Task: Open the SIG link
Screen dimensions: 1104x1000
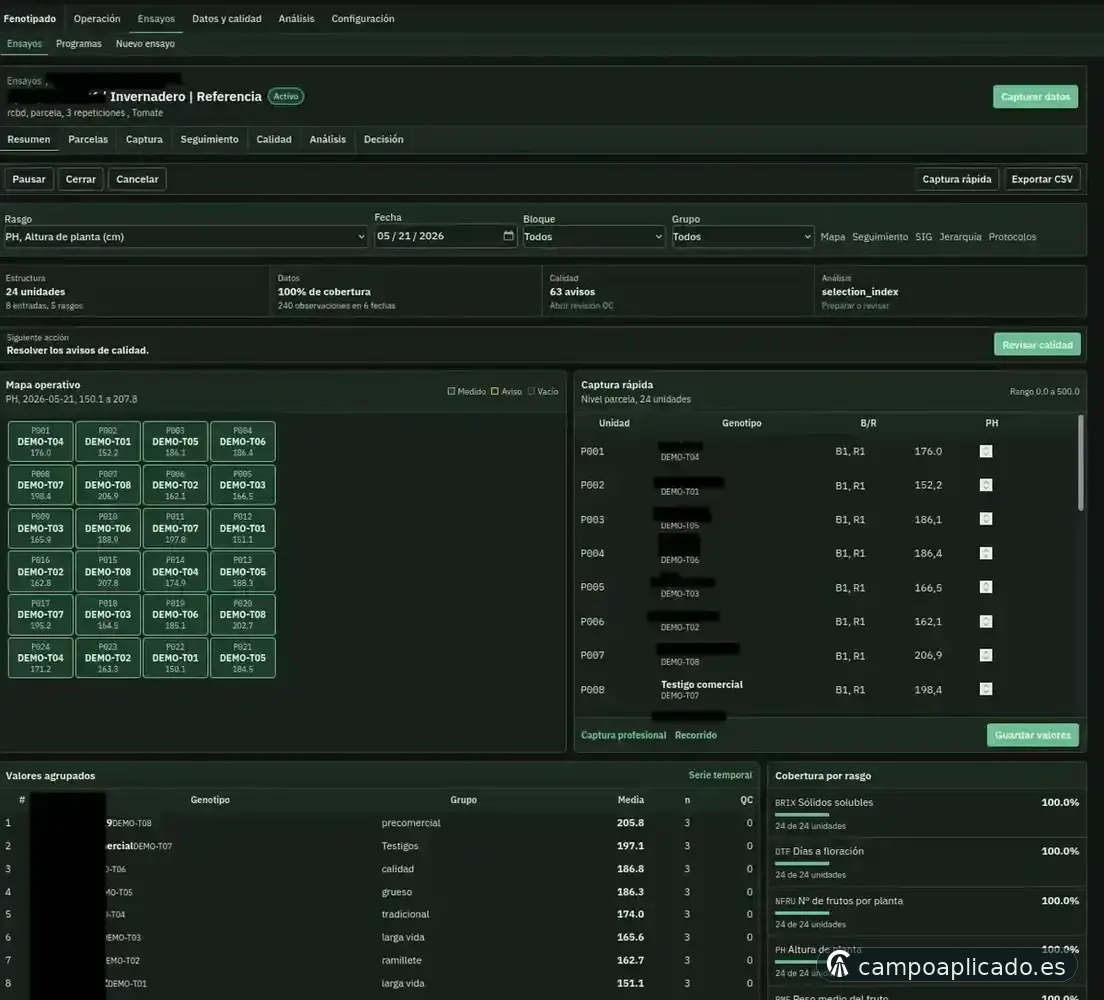Action: tap(924, 237)
